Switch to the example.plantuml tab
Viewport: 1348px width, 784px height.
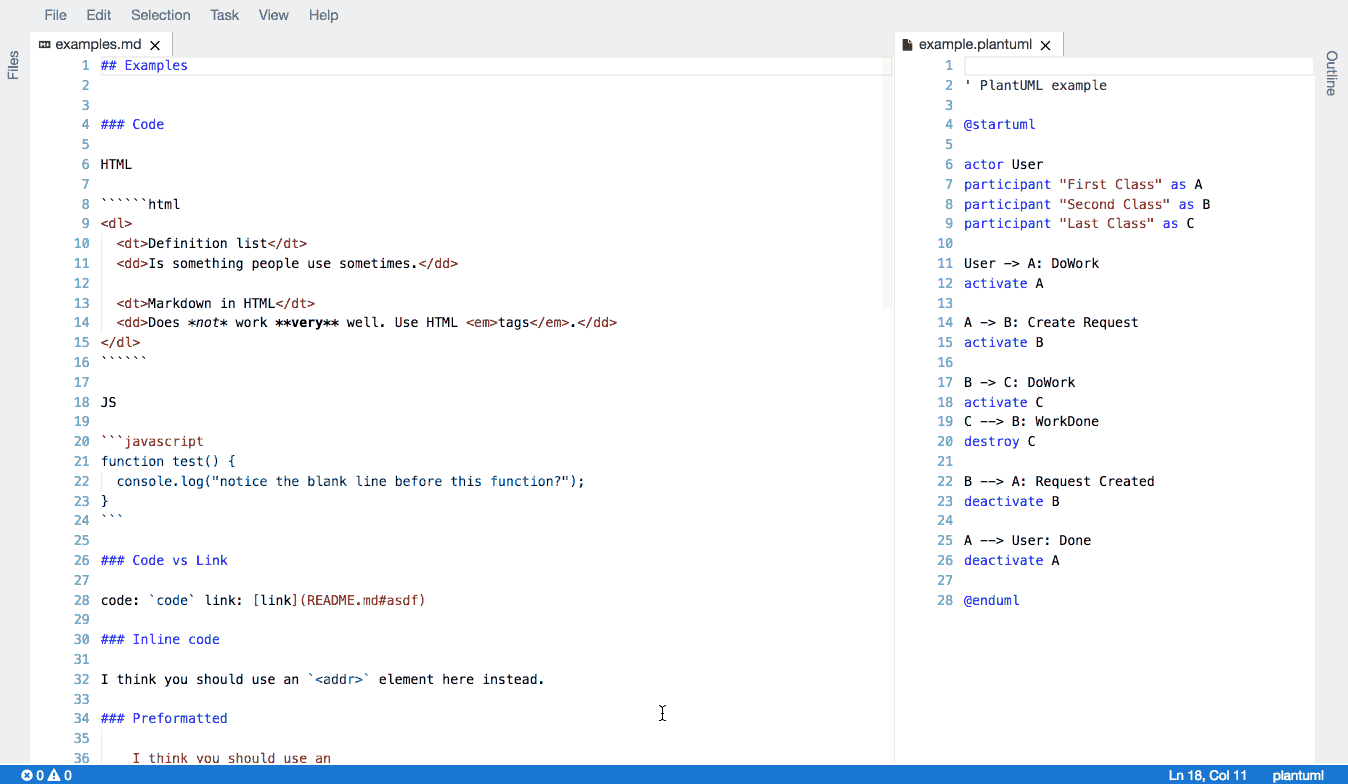pos(979,45)
